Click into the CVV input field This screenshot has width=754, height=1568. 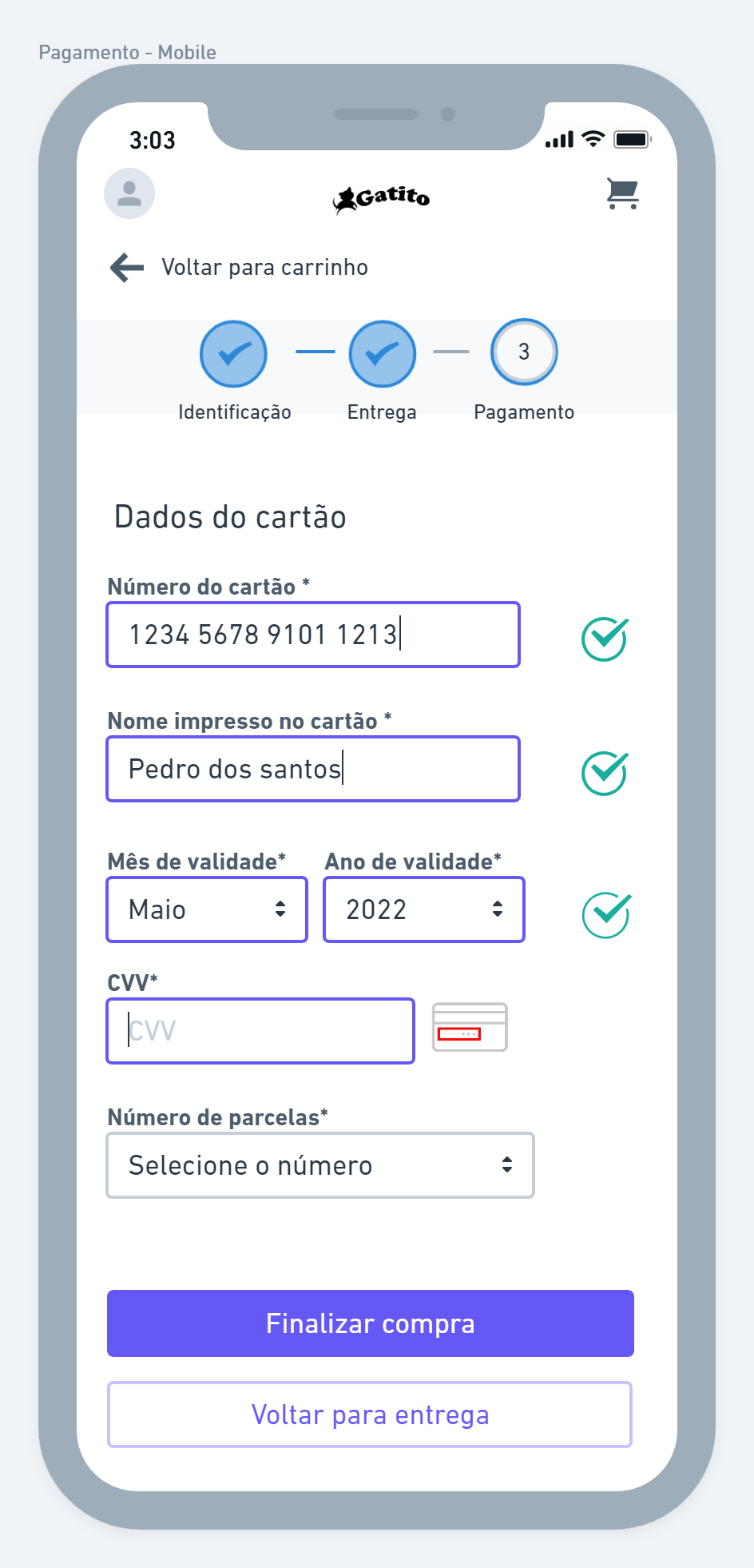(260, 1031)
